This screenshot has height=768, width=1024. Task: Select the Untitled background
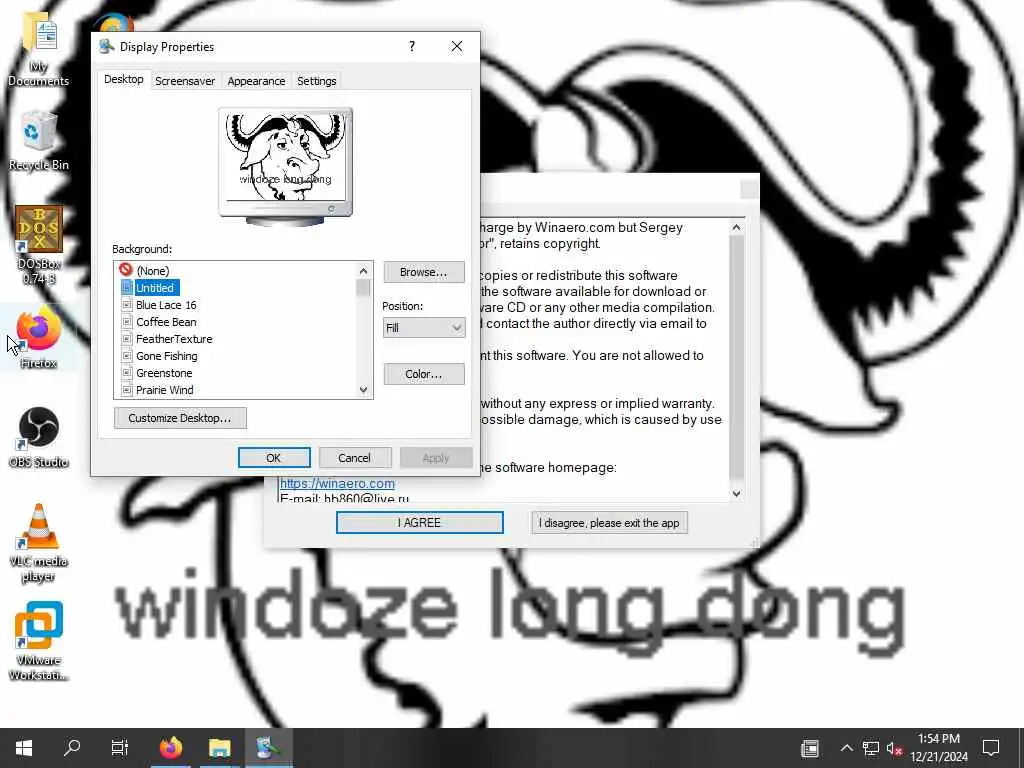155,287
